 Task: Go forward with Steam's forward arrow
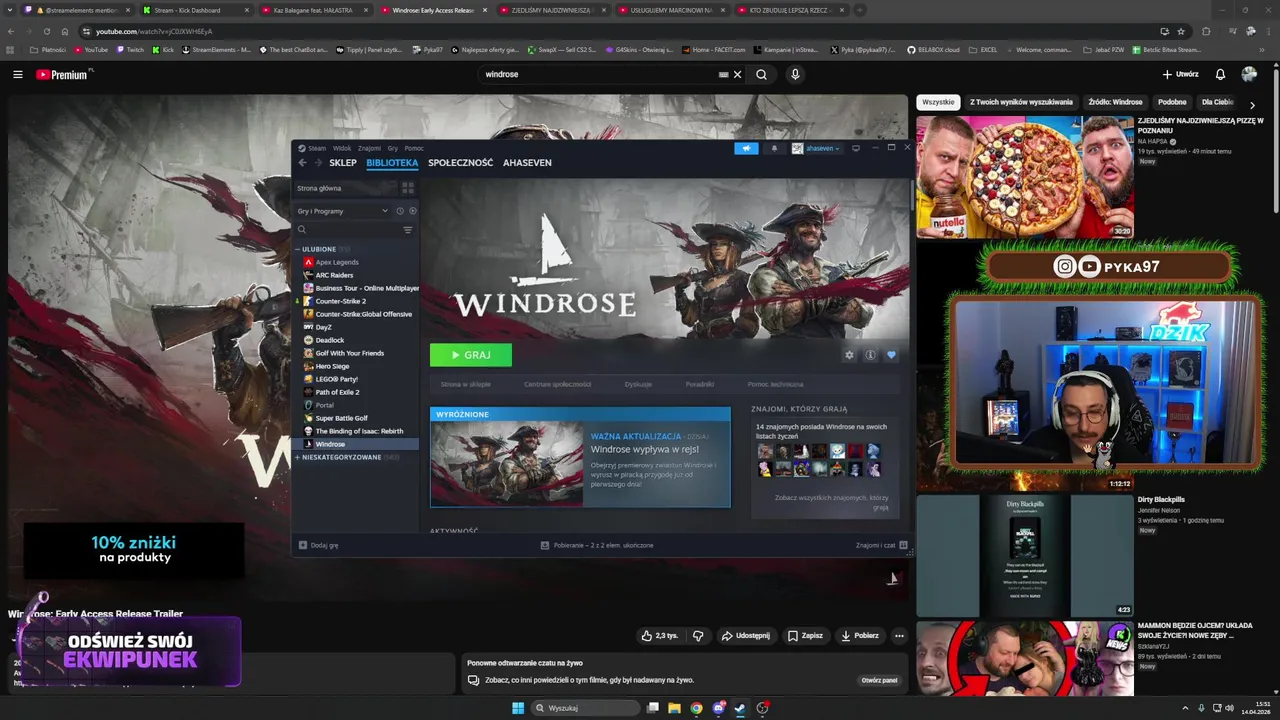[318, 163]
